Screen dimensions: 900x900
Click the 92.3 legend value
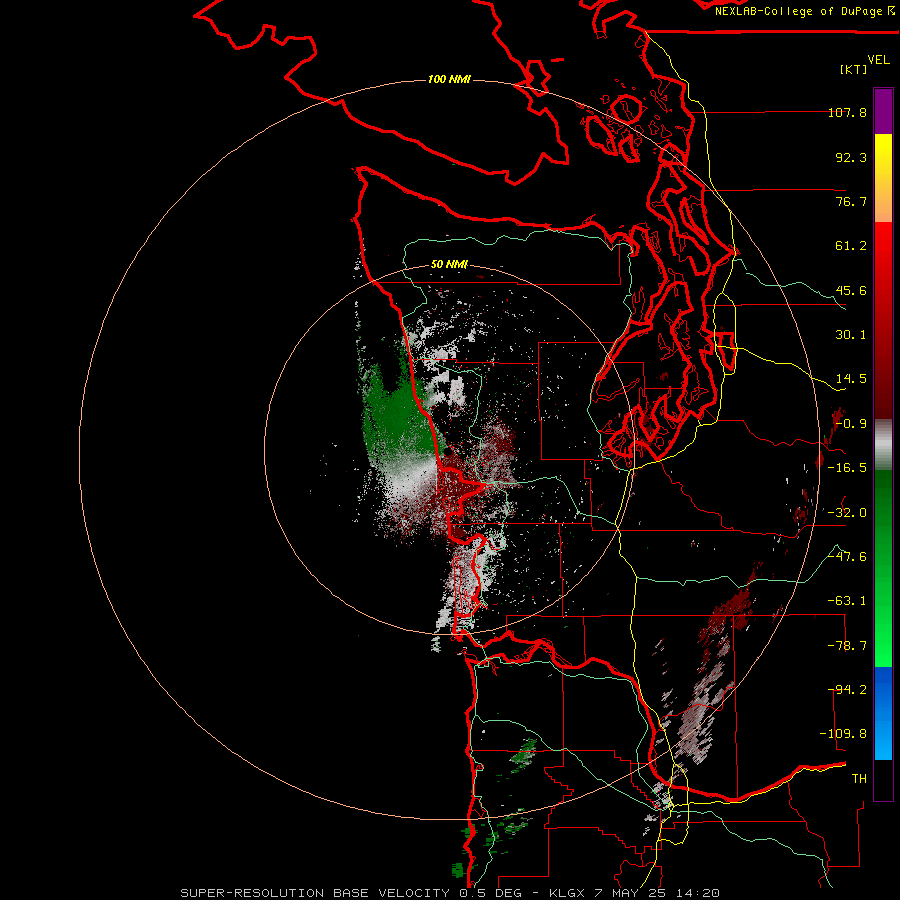(851, 157)
